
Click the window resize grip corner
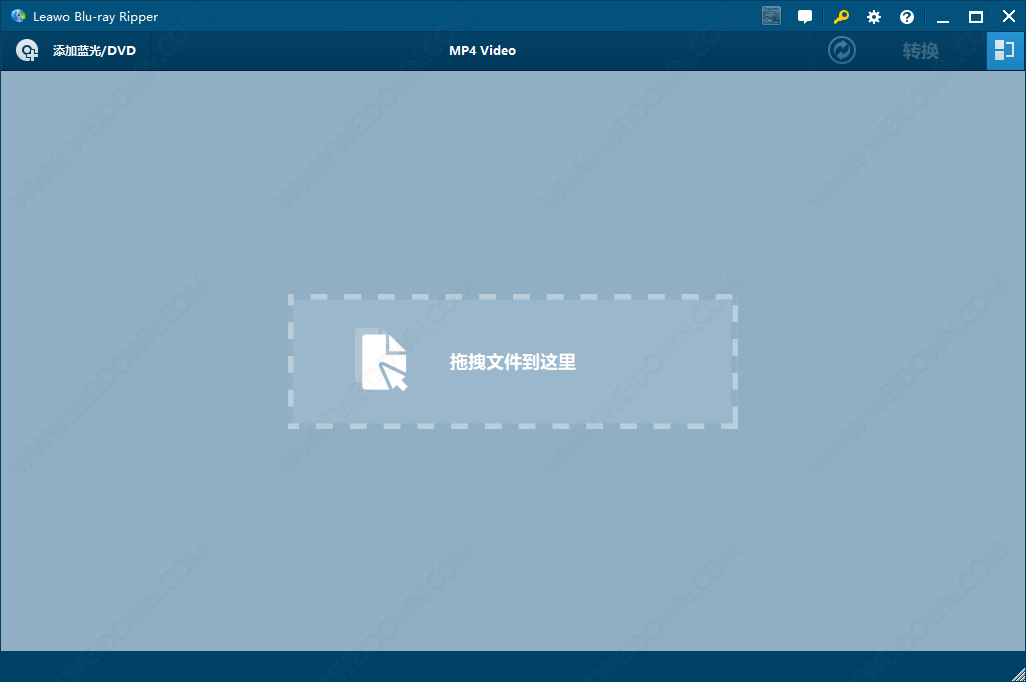(1016, 672)
